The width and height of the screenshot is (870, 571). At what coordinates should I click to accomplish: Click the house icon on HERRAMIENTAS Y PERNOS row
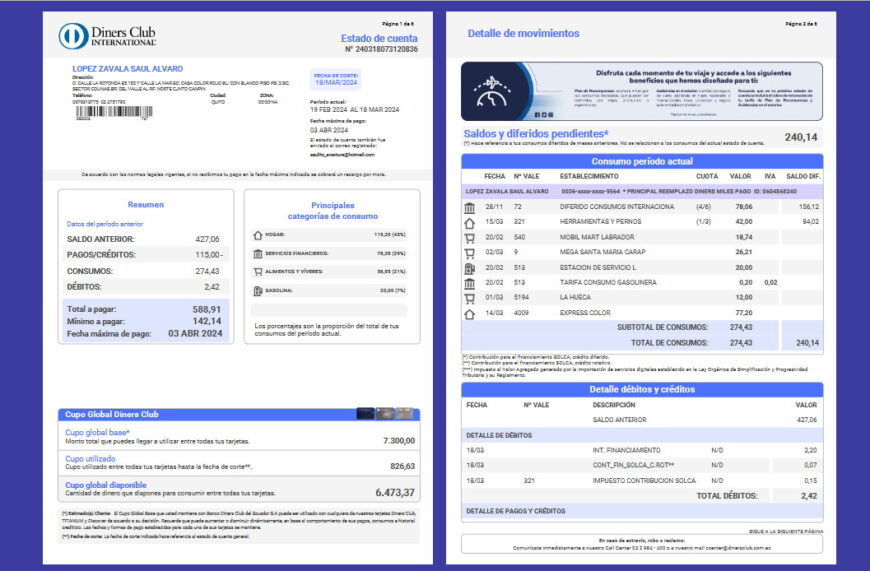pyautogui.click(x=469, y=223)
